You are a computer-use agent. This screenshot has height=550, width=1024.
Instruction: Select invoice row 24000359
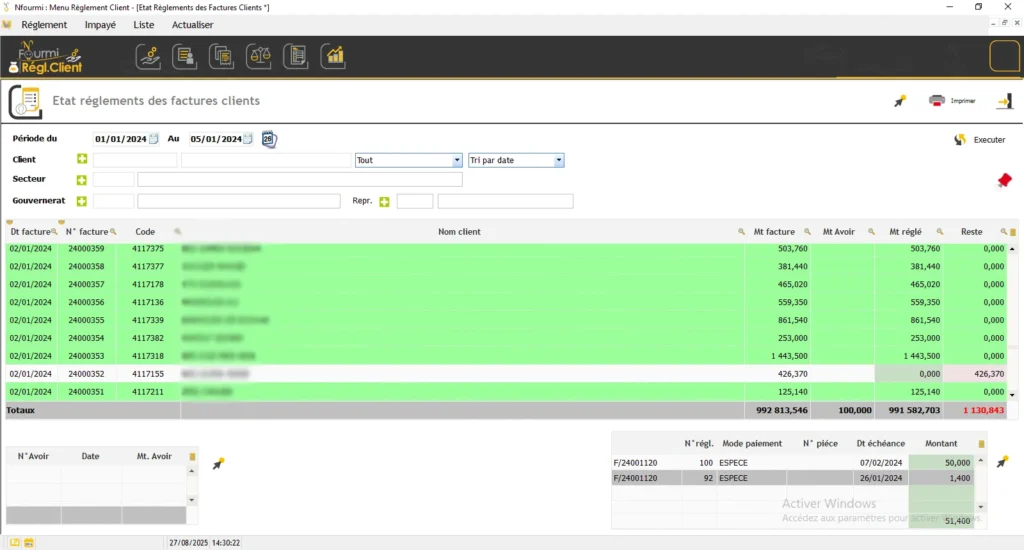coord(506,249)
